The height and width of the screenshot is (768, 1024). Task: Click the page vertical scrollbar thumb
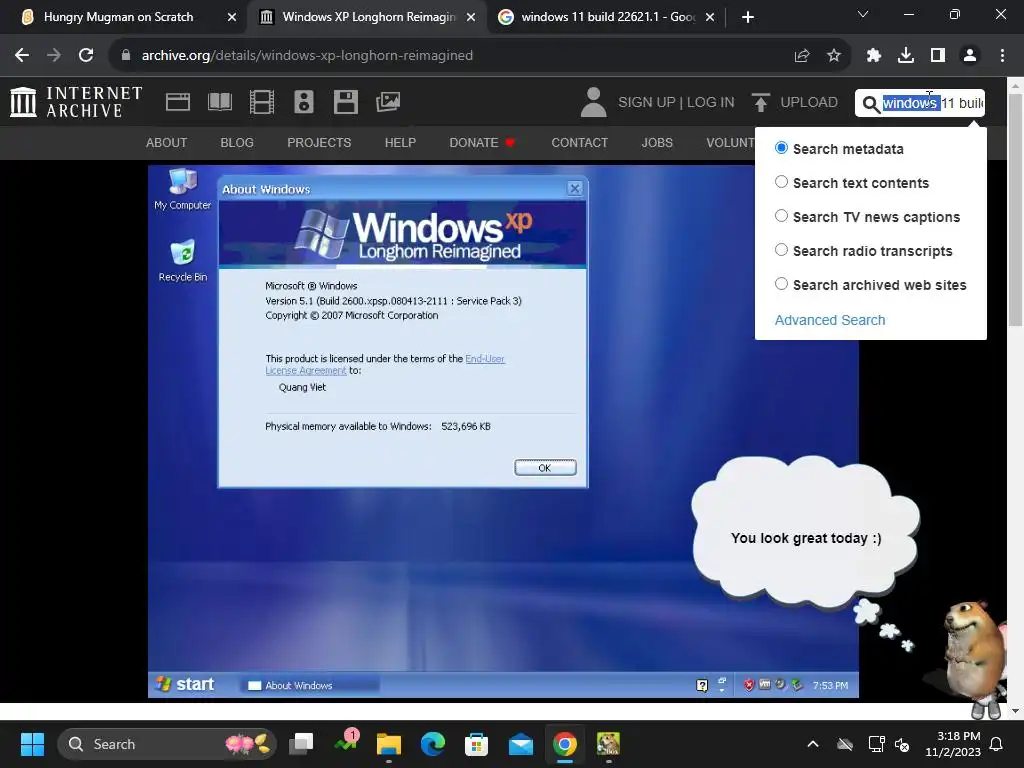pyautogui.click(x=1016, y=209)
